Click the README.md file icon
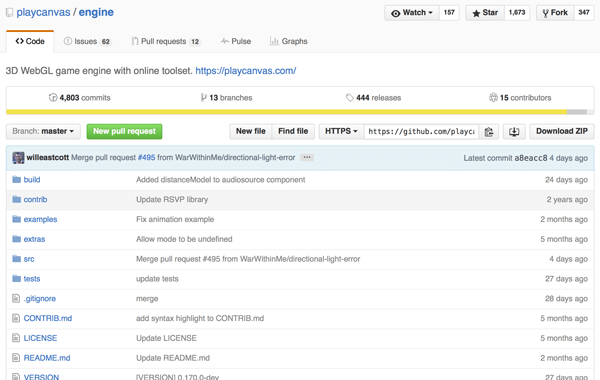 16,358
